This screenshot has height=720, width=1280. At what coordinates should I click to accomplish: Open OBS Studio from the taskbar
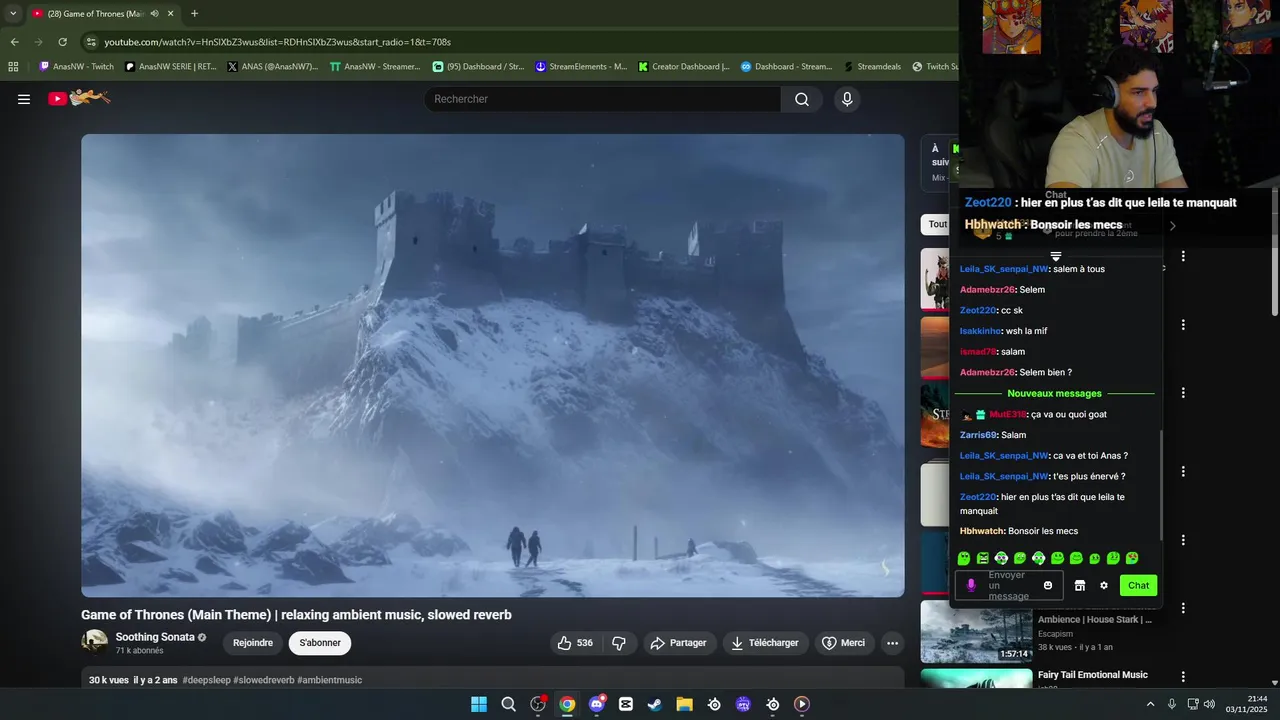click(x=538, y=704)
